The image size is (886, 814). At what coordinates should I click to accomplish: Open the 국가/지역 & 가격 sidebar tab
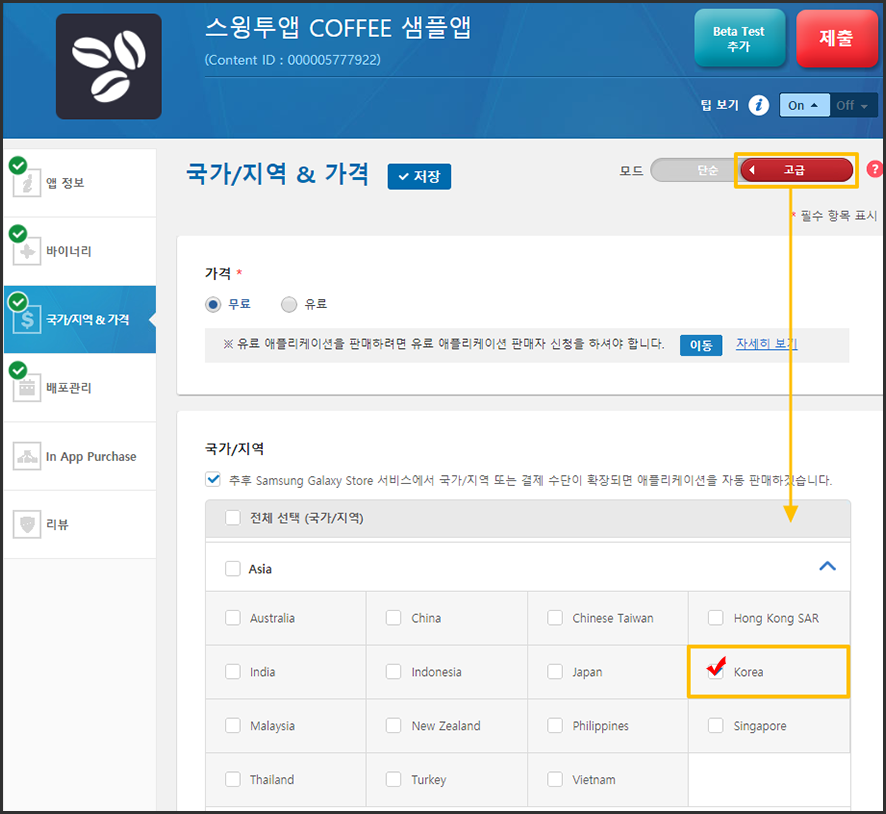point(80,320)
